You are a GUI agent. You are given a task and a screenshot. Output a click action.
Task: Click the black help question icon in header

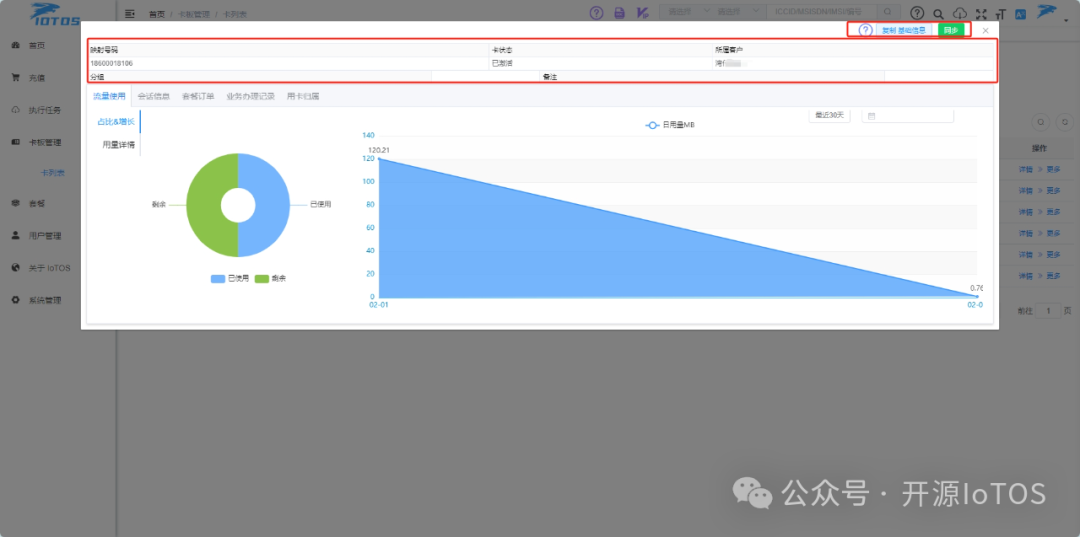917,12
